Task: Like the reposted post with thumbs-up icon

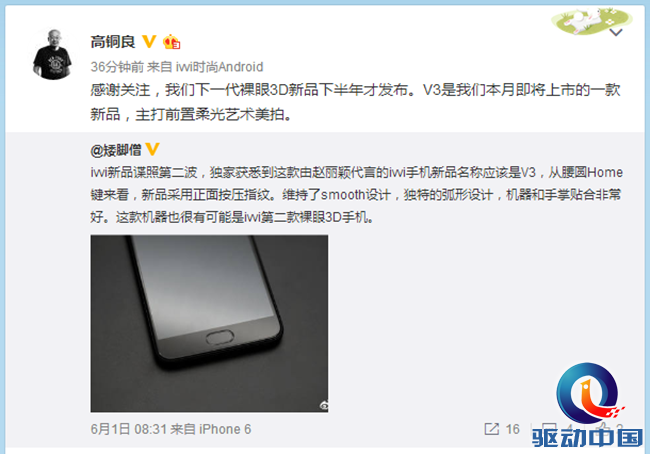Action: click(603, 429)
